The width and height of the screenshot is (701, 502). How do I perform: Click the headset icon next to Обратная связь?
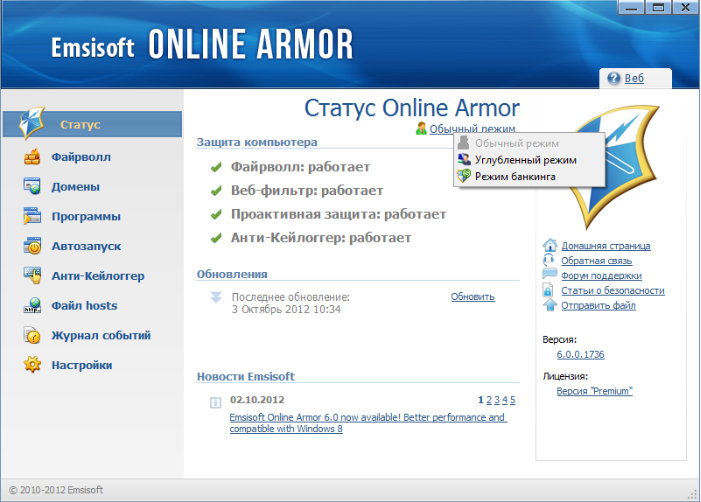click(x=549, y=260)
